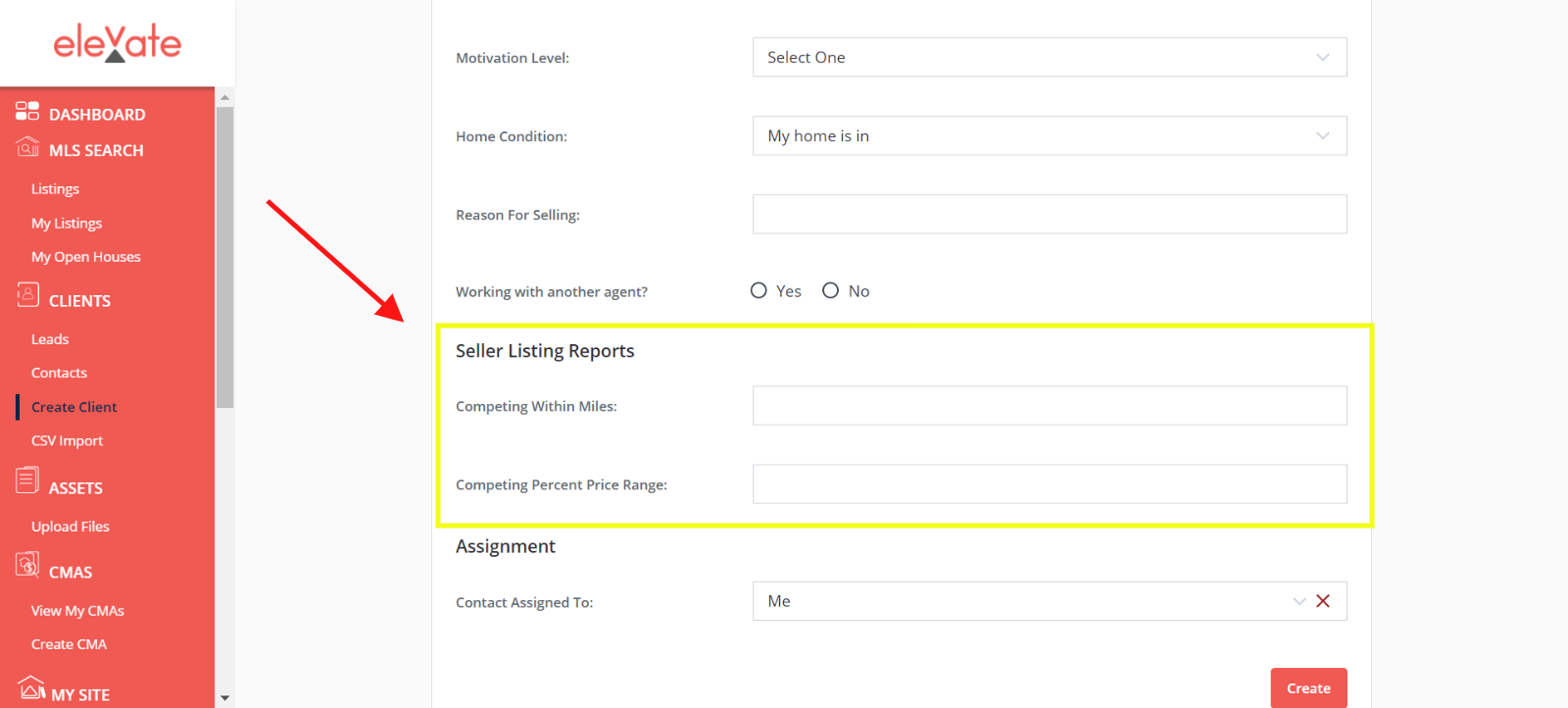The width and height of the screenshot is (1568, 708).
Task: Click the Home Condition label
Action: click(x=512, y=136)
